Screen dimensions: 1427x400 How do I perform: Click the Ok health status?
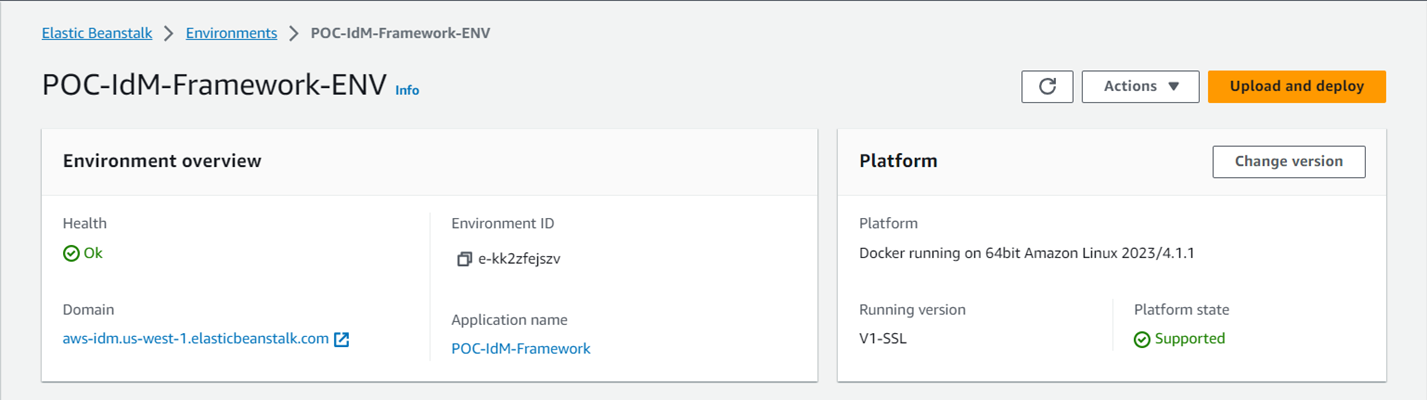(x=93, y=253)
